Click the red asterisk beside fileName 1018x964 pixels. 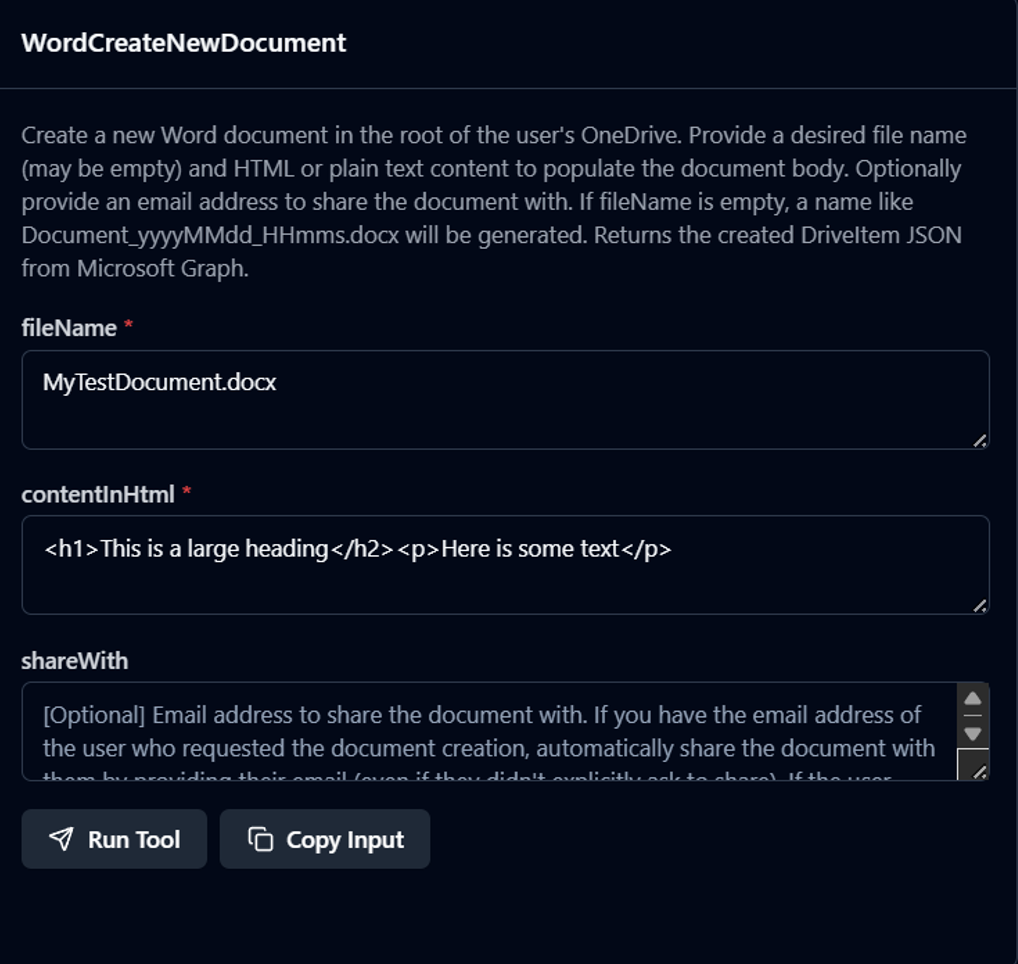tap(128, 328)
